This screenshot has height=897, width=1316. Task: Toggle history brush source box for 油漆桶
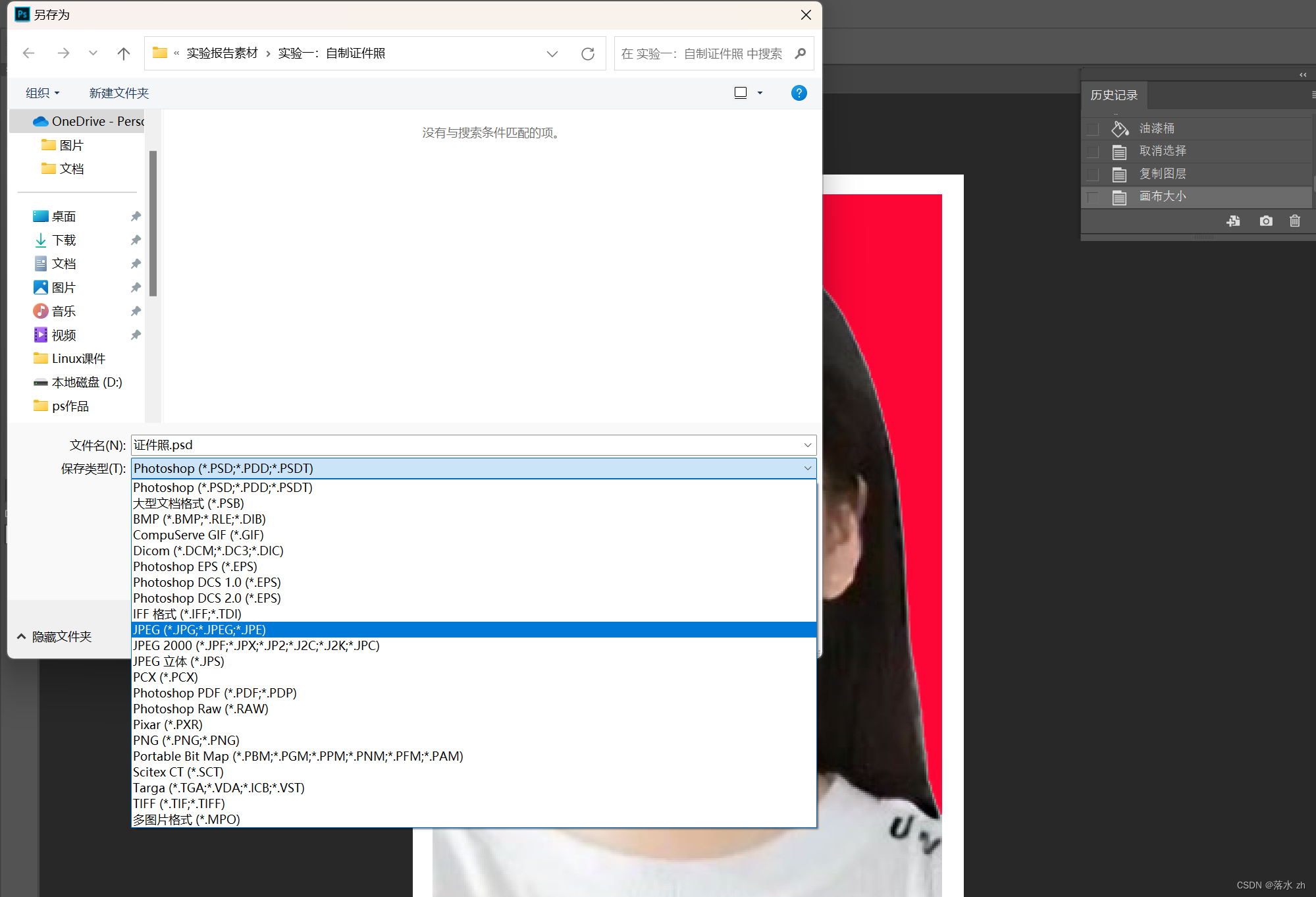(1093, 129)
